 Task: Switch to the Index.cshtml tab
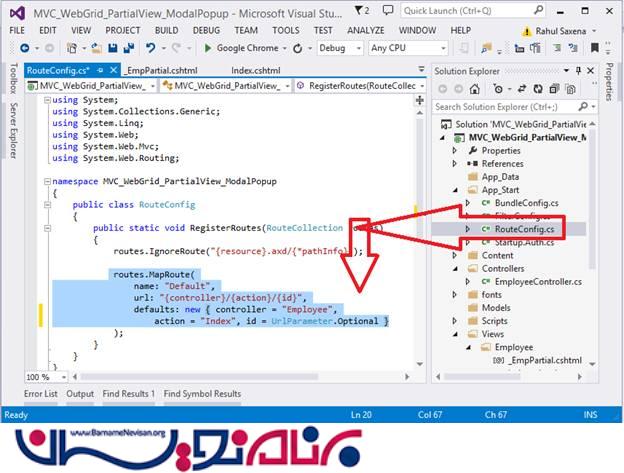(256, 71)
